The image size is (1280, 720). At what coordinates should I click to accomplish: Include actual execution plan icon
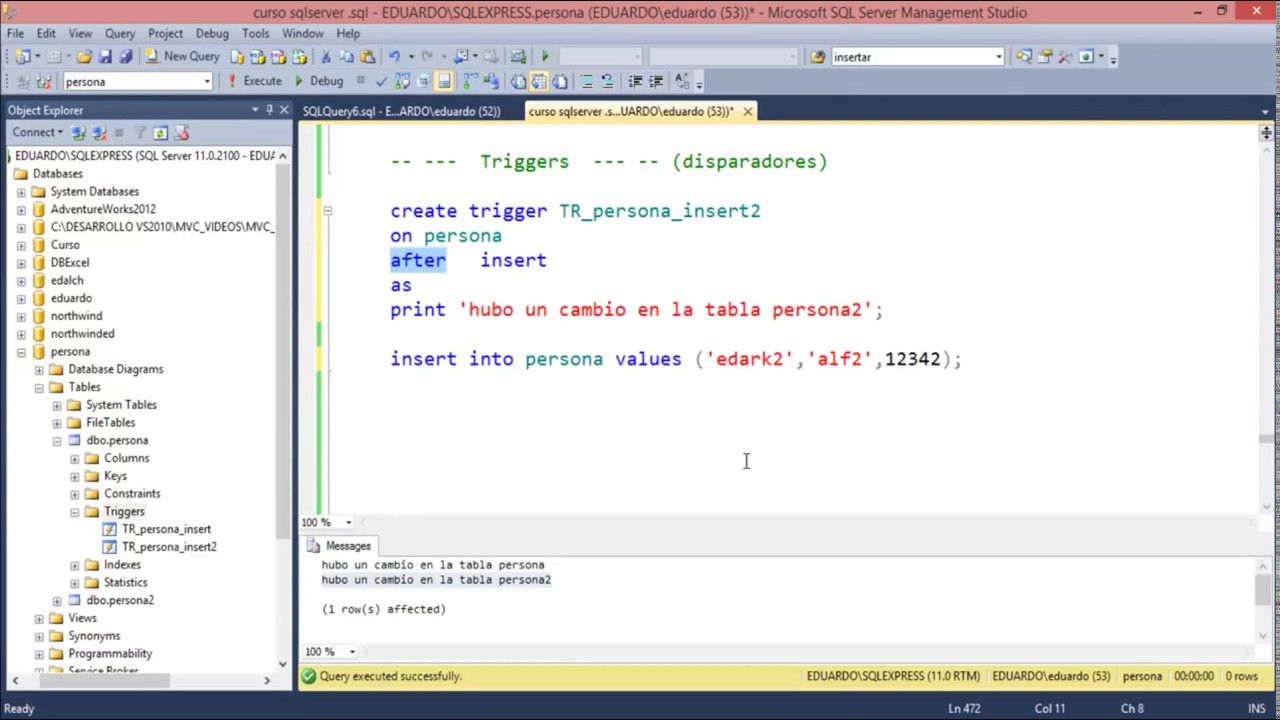click(x=469, y=81)
